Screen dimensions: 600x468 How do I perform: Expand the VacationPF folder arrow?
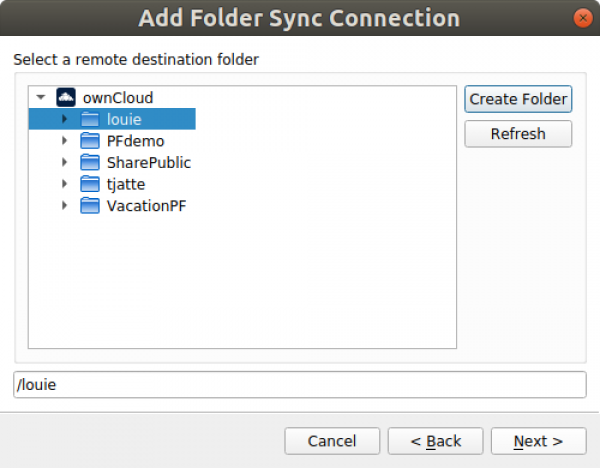tap(65, 205)
